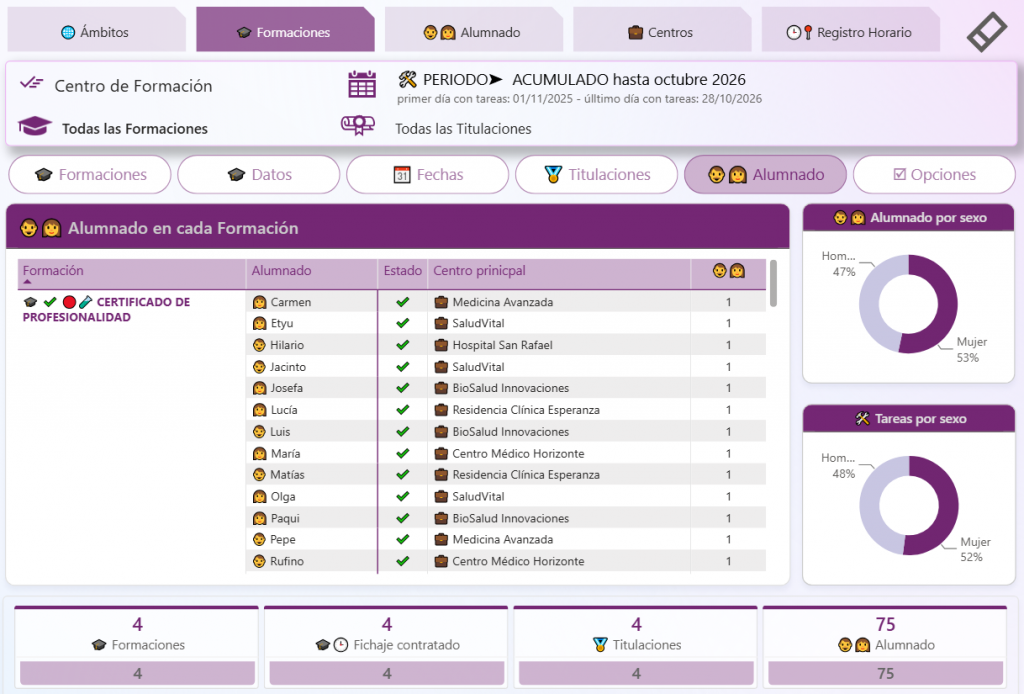Open the Titulaciones pill button
1024x694 pixels.
[596, 174]
